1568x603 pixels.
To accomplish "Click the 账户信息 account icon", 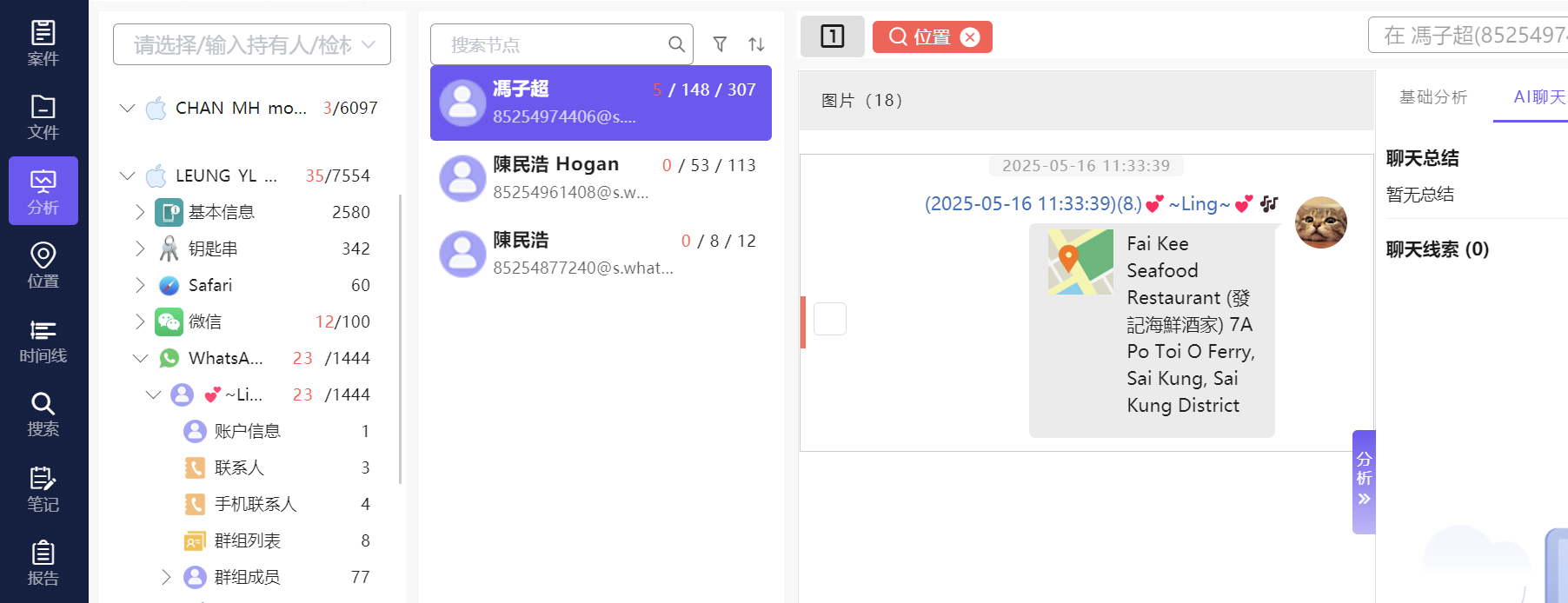I will 195,431.
